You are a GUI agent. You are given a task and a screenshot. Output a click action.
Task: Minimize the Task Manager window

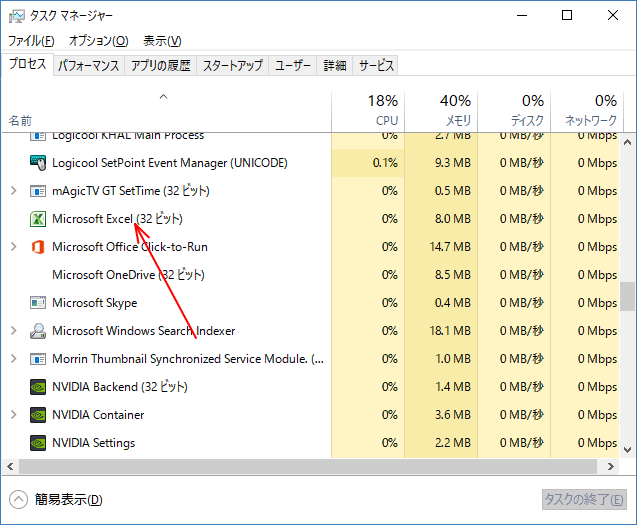click(x=522, y=15)
